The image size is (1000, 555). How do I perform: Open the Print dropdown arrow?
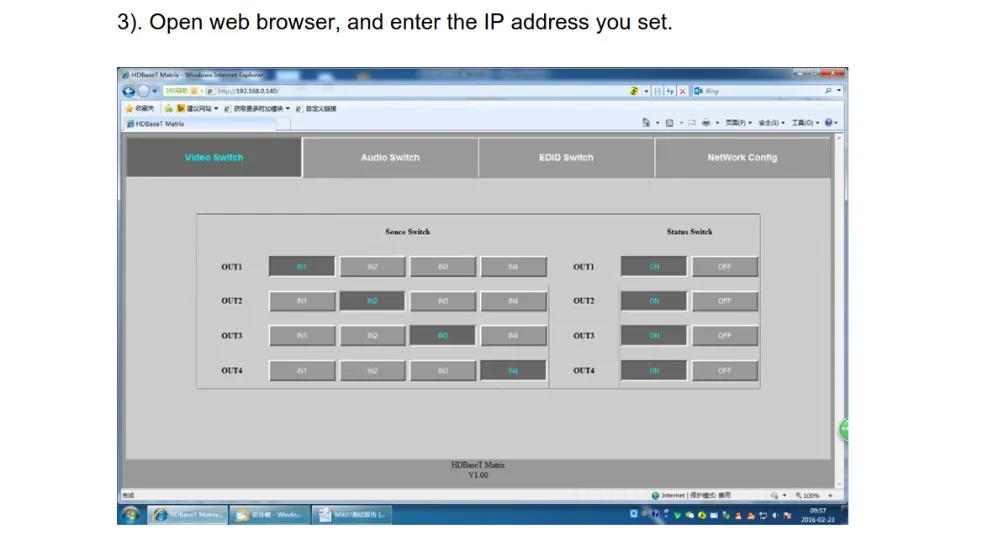[717, 122]
